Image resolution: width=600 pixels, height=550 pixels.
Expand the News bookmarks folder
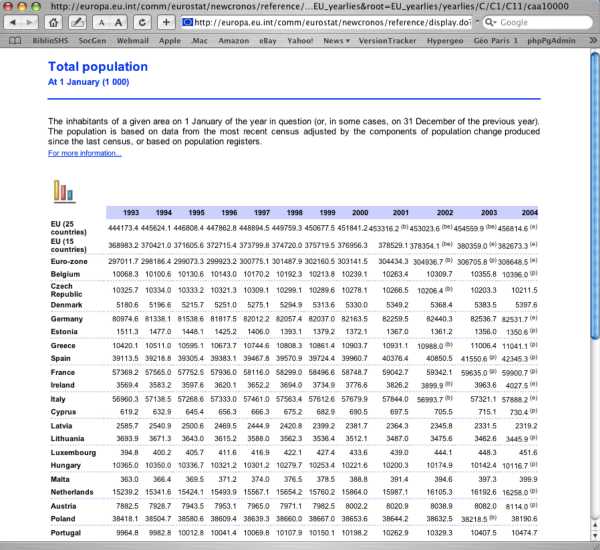(336, 41)
